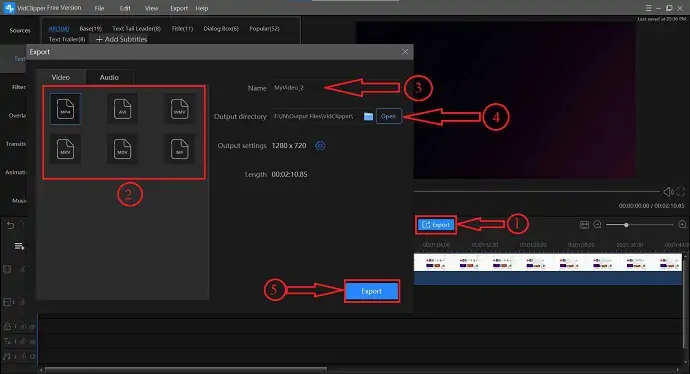Select the Popular(52) category

coord(264,29)
